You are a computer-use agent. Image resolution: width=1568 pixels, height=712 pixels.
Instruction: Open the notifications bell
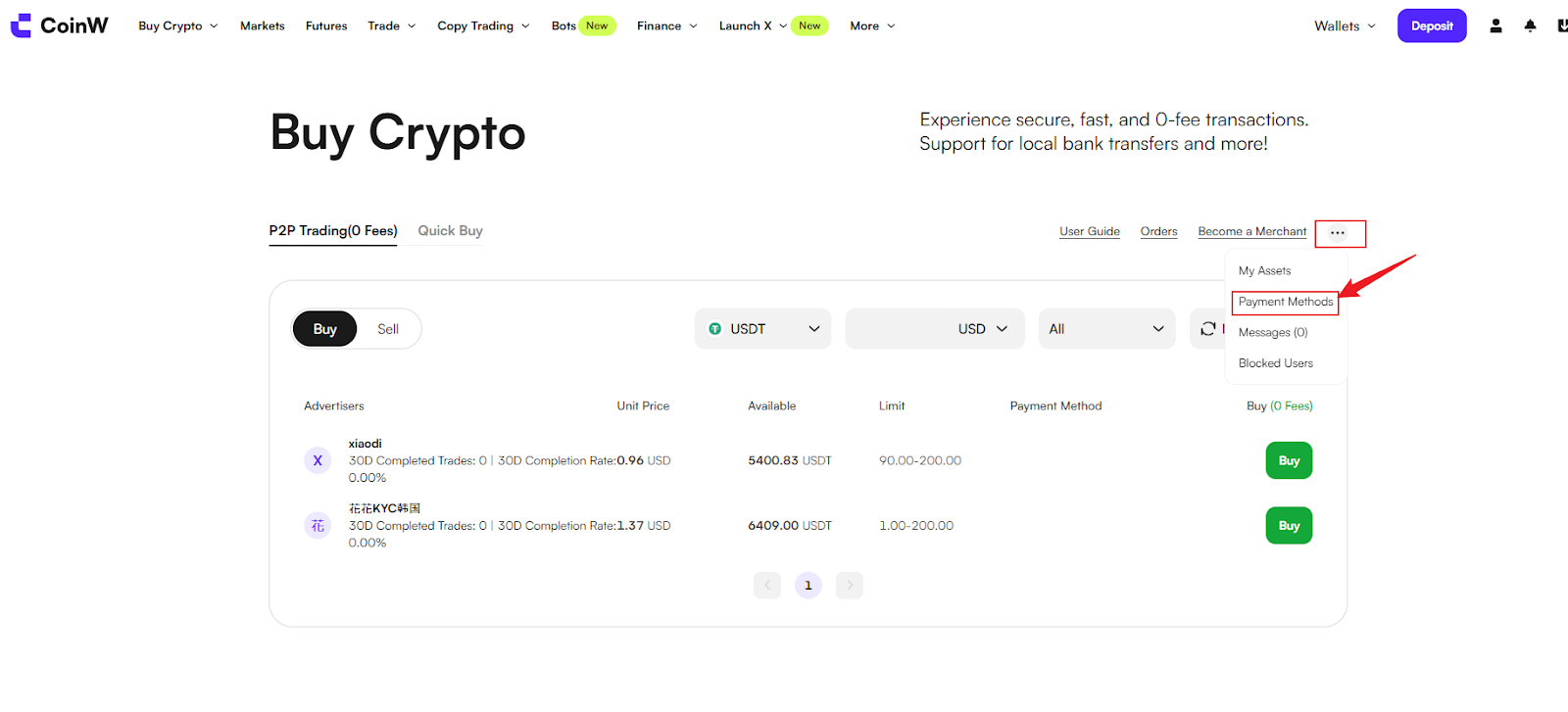click(1530, 26)
